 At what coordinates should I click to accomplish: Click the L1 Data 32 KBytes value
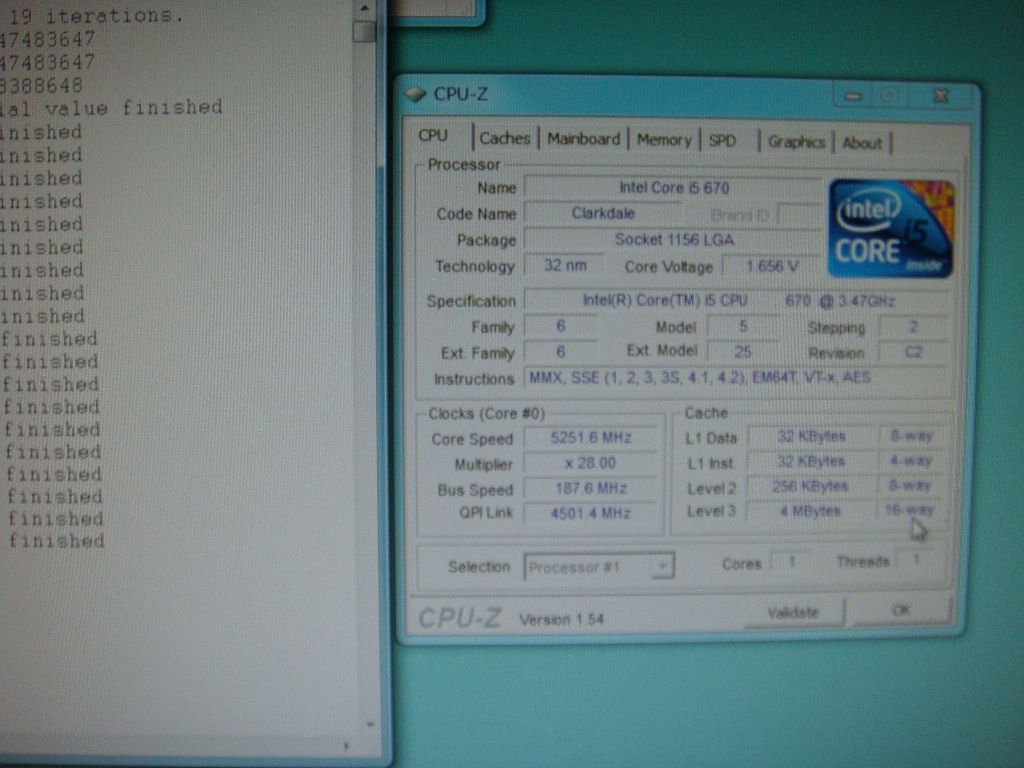point(811,436)
